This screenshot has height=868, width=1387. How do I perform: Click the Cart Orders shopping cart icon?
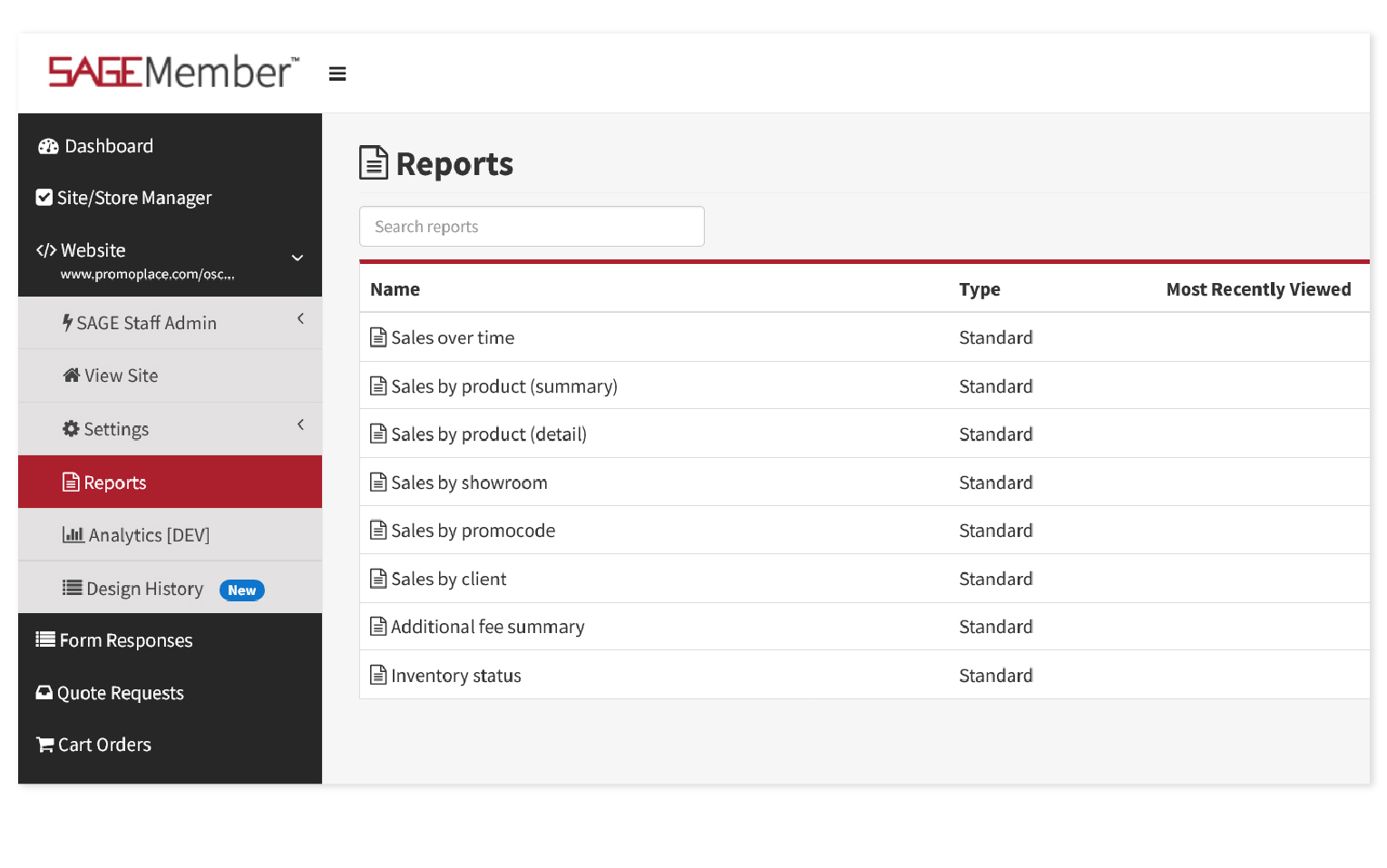pyautogui.click(x=44, y=745)
